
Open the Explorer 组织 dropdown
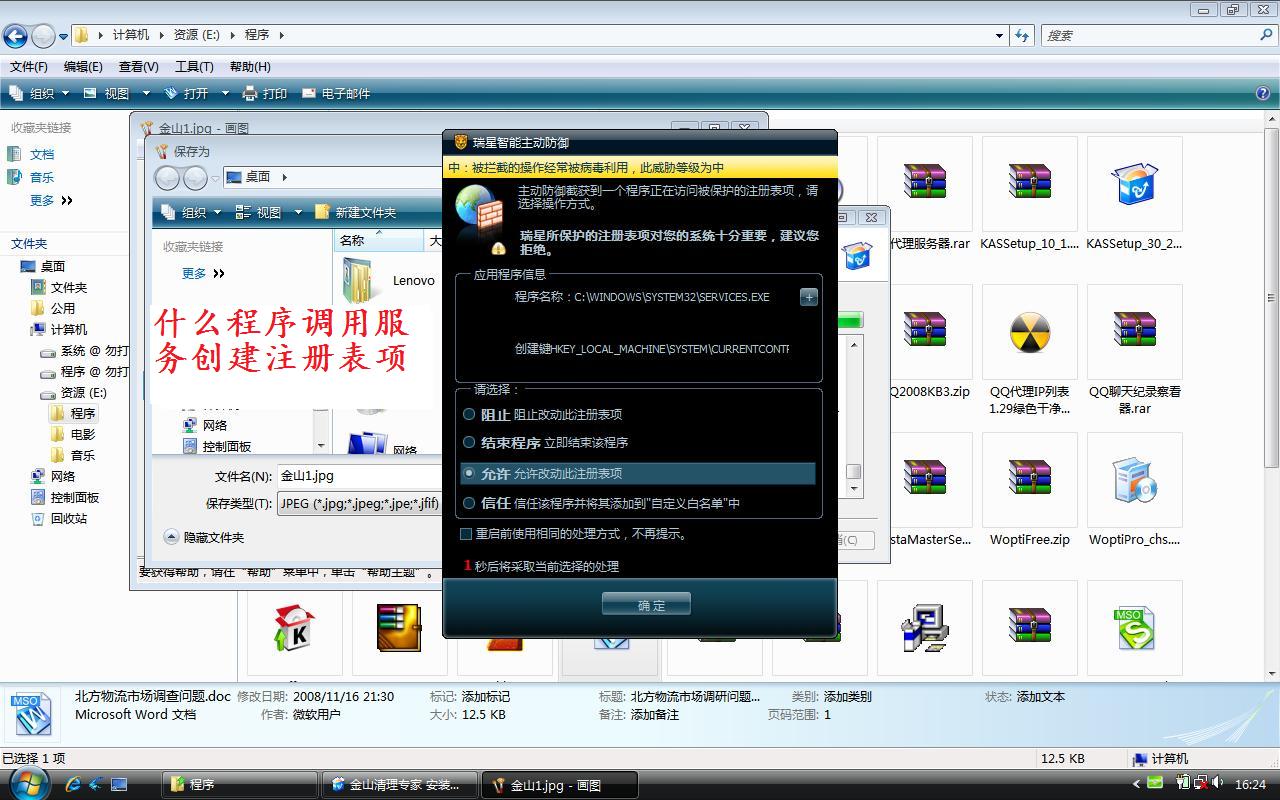coord(41,93)
